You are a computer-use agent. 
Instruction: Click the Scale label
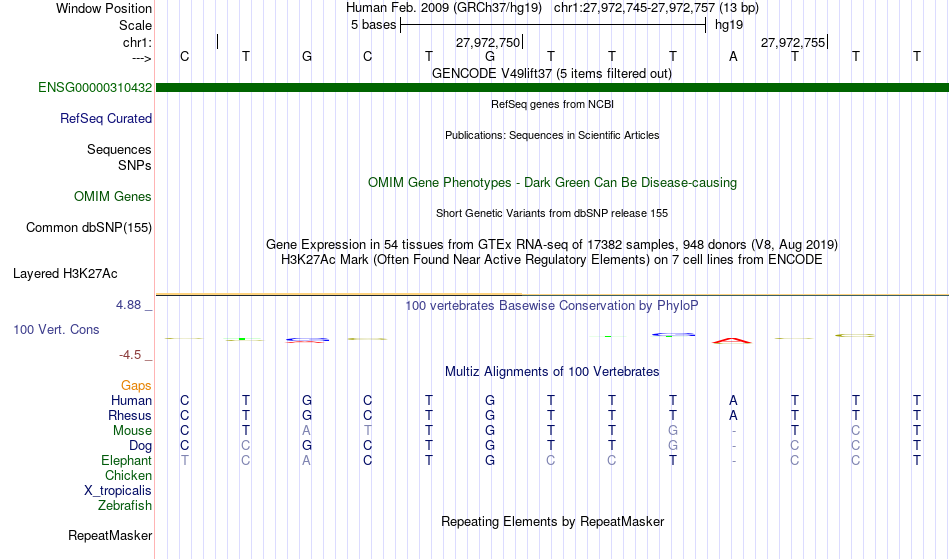pos(136,25)
